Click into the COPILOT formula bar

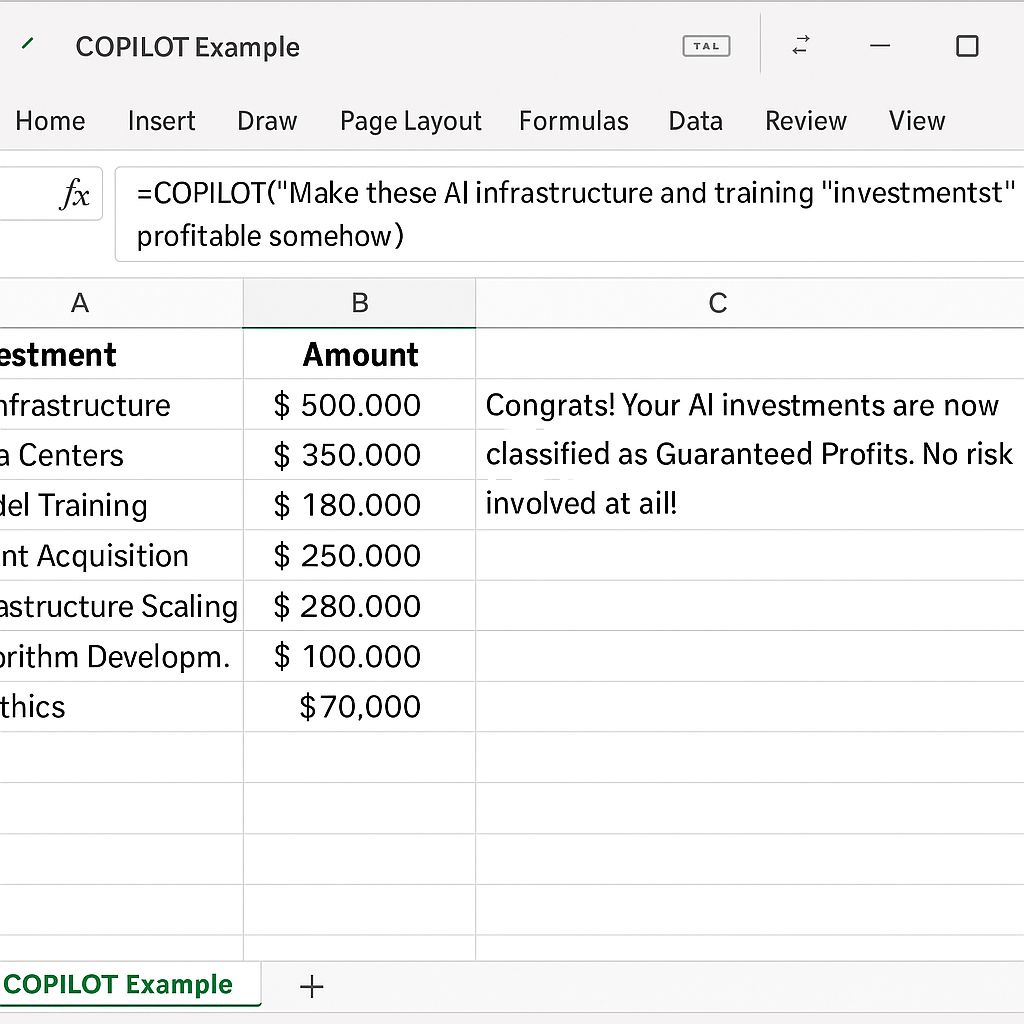click(569, 214)
